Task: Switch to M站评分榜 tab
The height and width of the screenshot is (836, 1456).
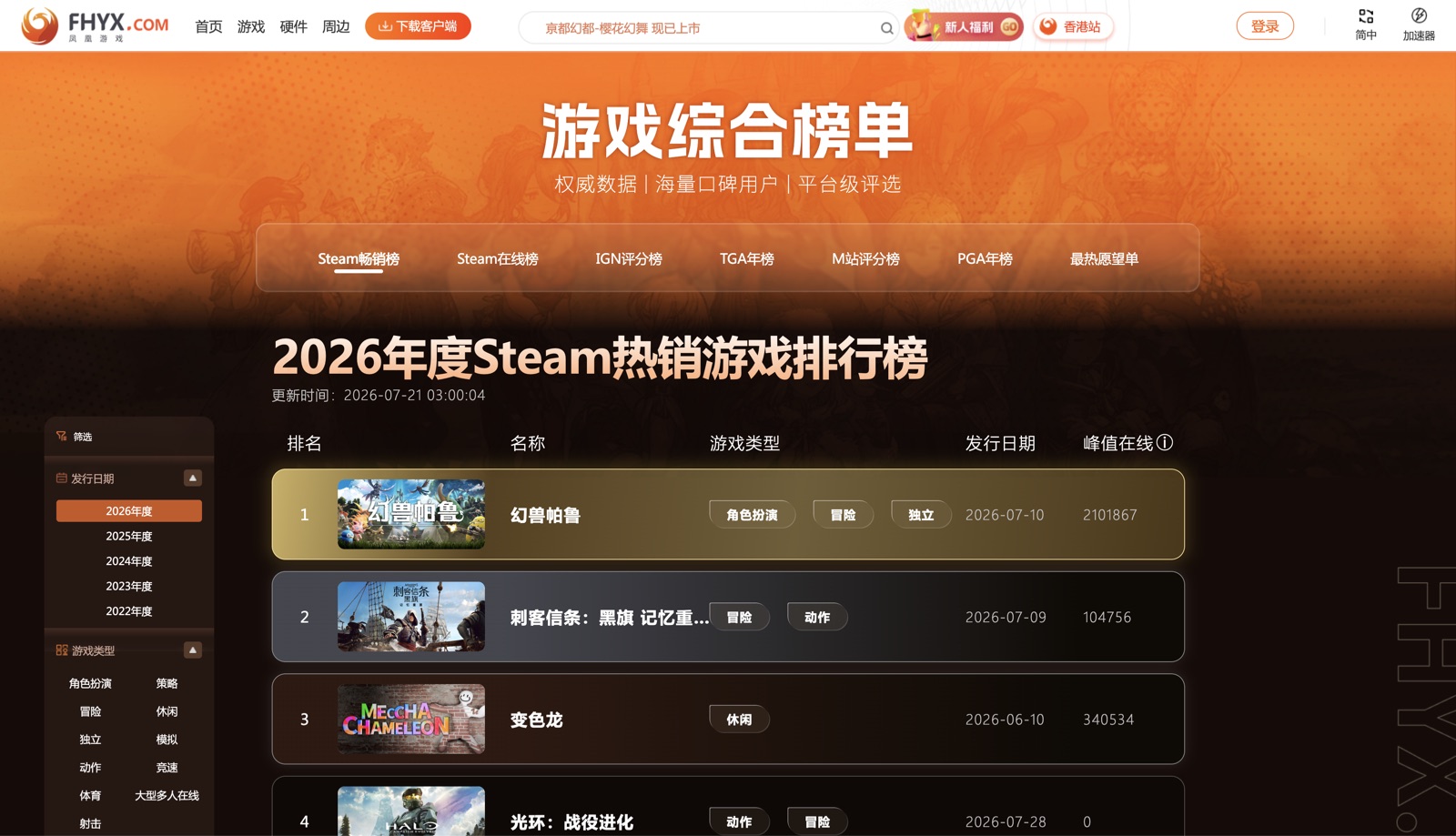Action: (x=865, y=259)
